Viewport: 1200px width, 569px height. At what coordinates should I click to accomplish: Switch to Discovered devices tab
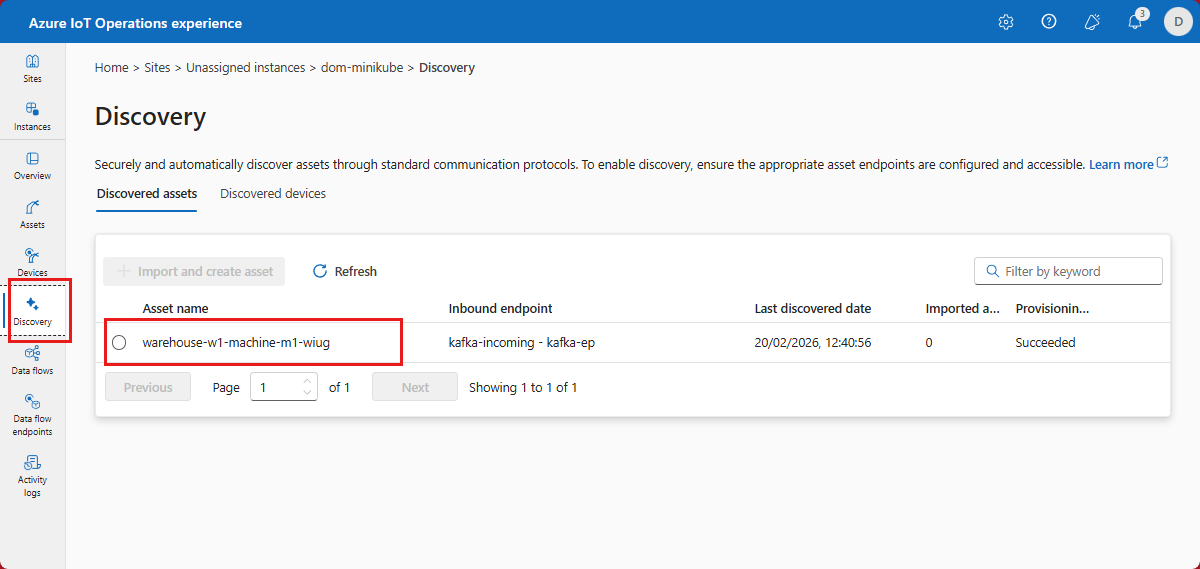[x=273, y=193]
